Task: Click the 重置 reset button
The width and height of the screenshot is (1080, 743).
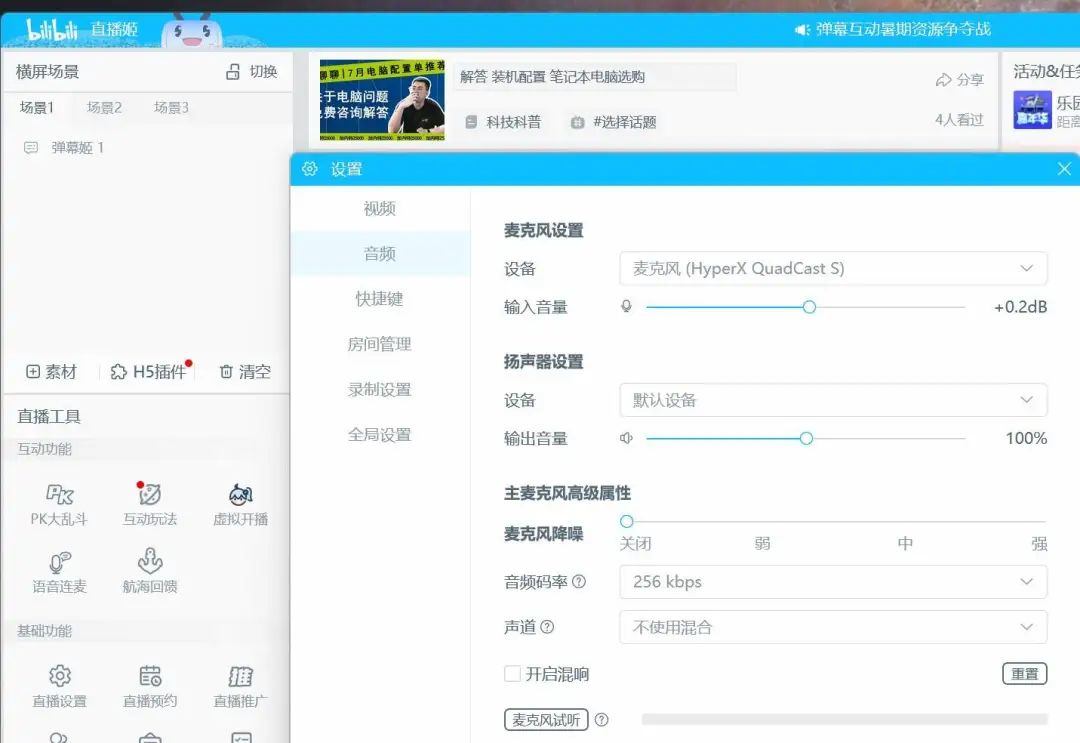Action: [x=1024, y=674]
